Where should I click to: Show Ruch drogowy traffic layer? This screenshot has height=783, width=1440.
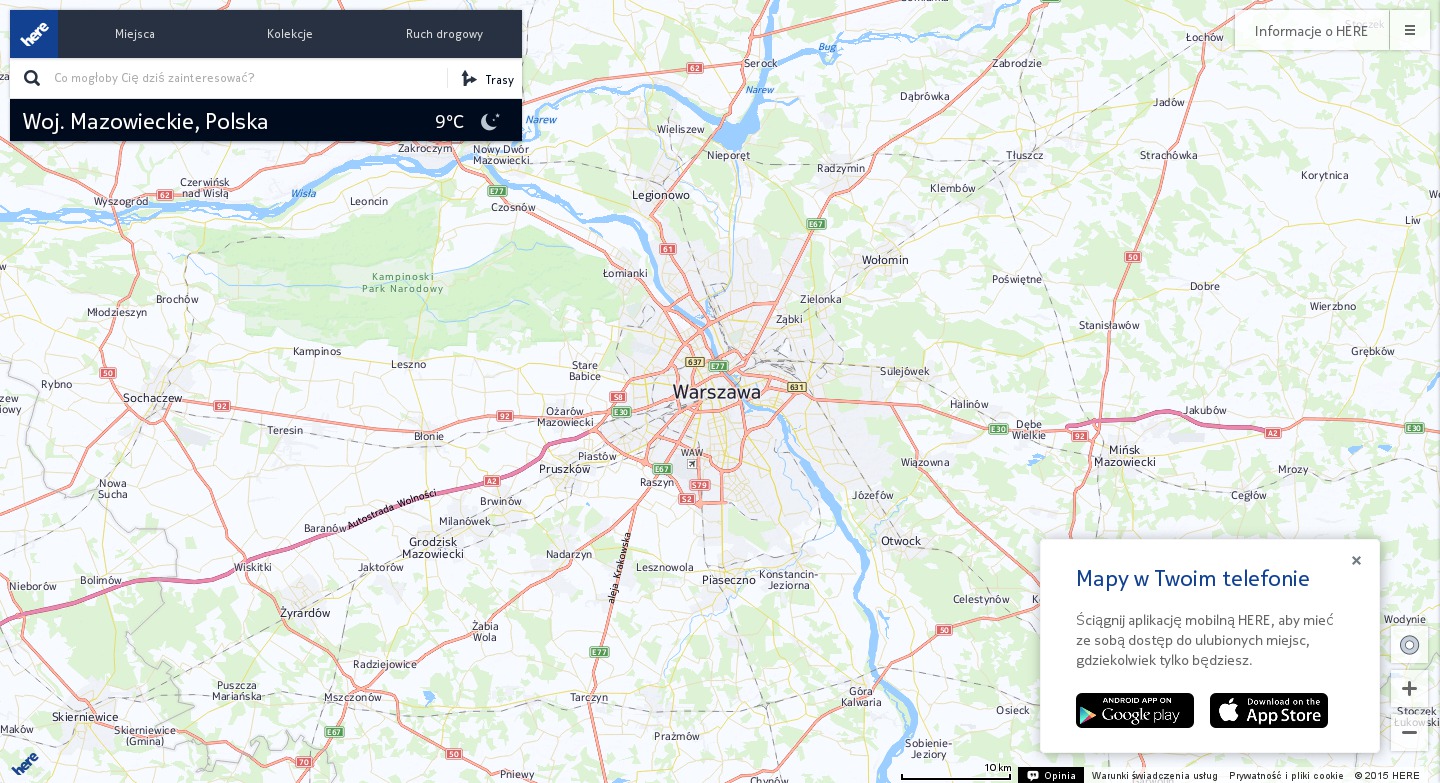(x=444, y=34)
